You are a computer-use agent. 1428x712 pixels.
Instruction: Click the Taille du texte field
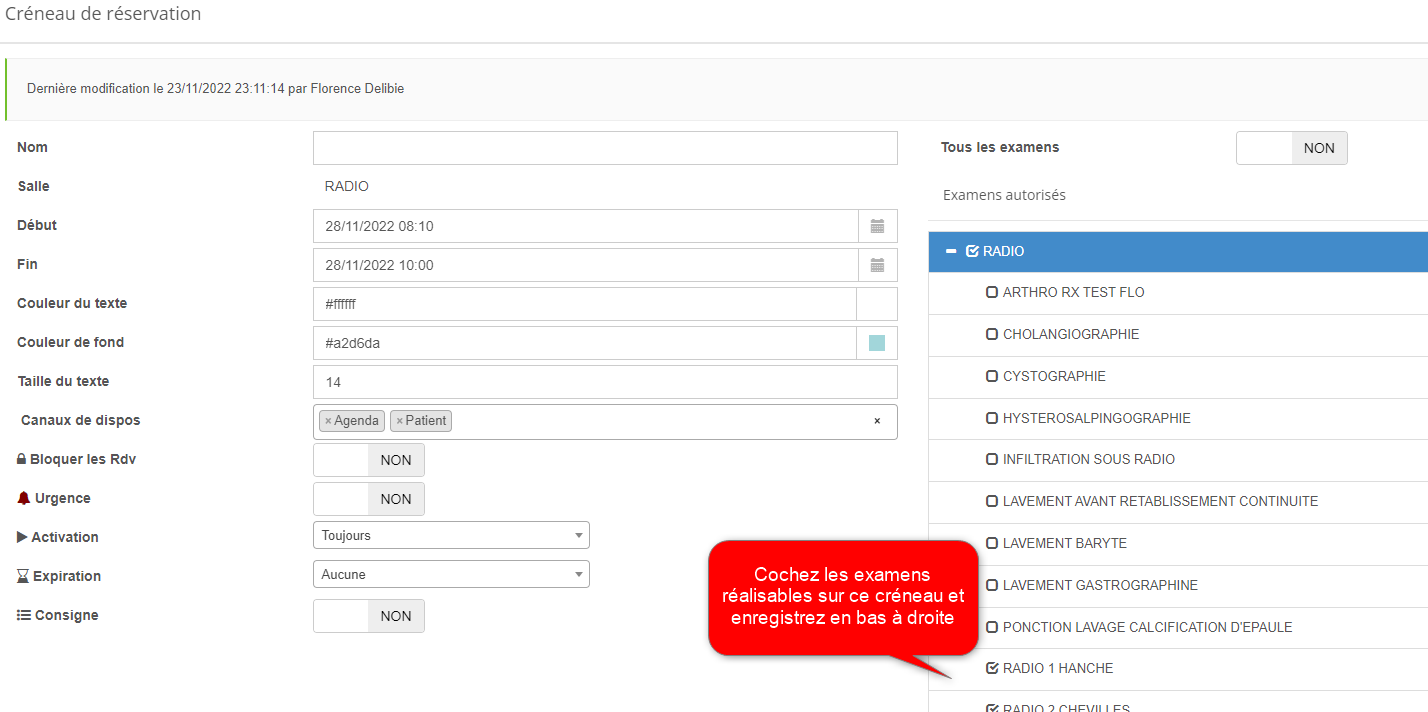pos(605,382)
